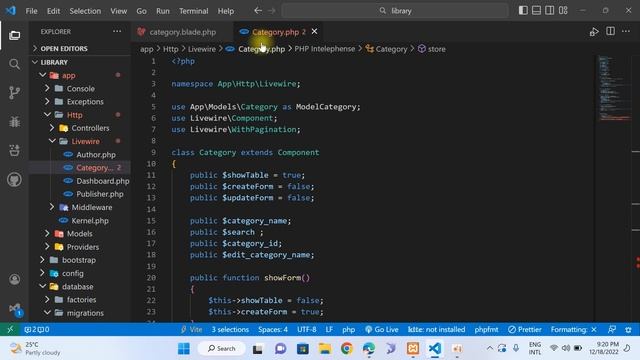640x360 pixels.
Task: Open Chrome from the taskbar
Action: pos(347,349)
